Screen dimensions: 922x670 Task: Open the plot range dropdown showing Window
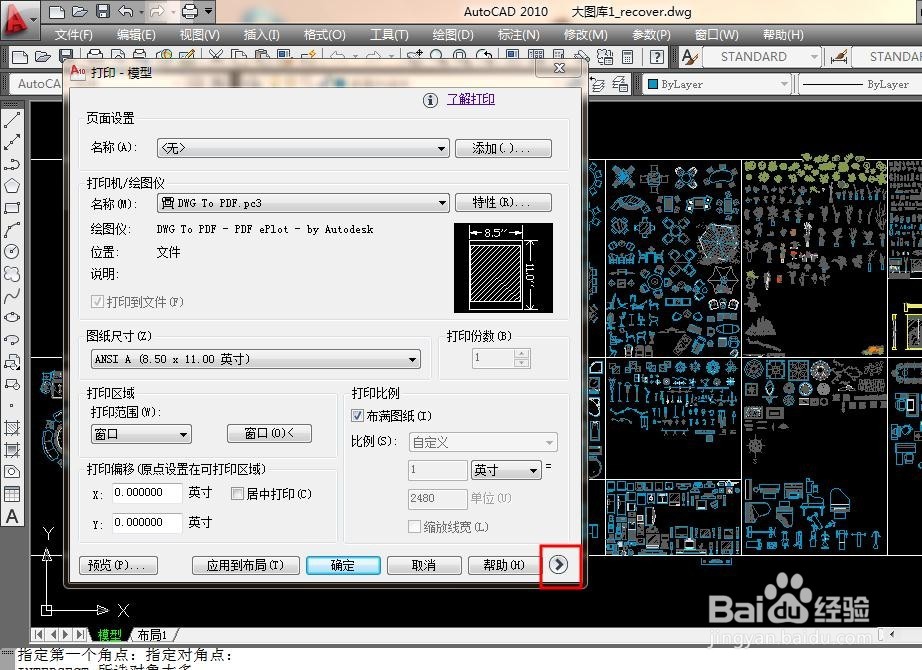point(141,435)
